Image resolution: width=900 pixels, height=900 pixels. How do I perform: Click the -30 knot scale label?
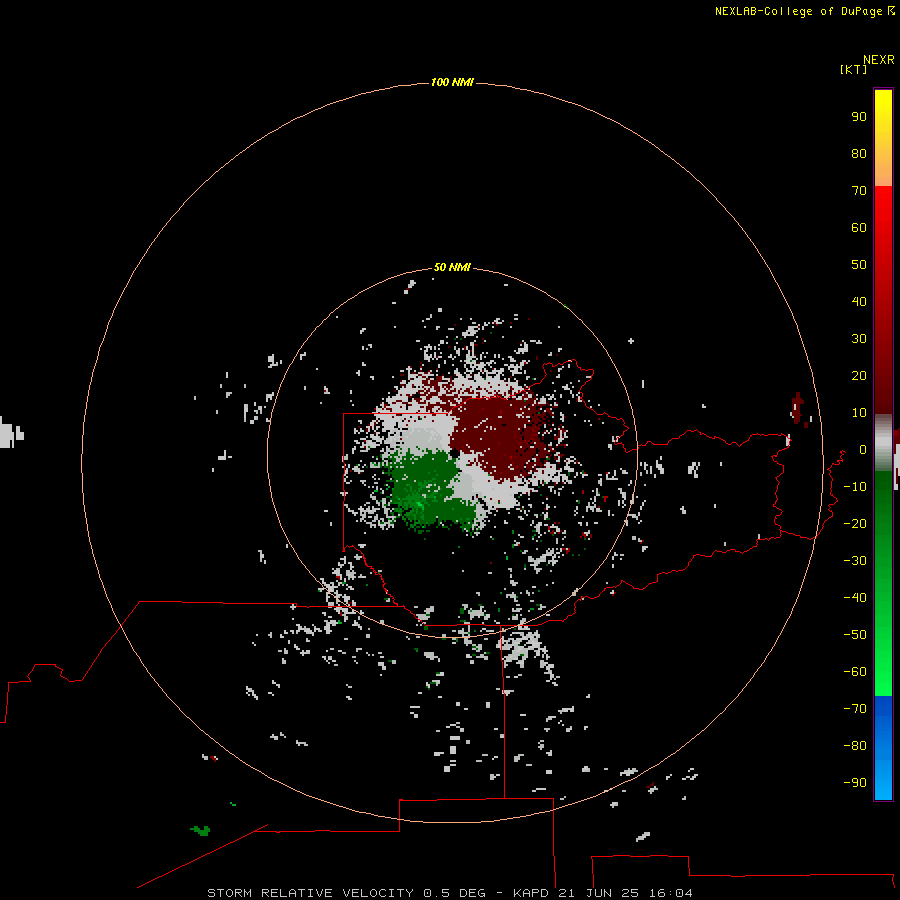tap(855, 561)
